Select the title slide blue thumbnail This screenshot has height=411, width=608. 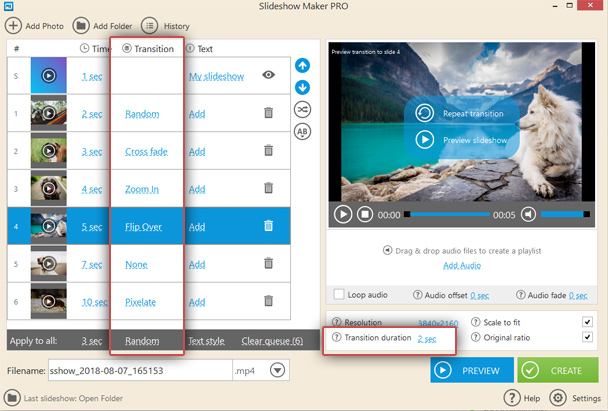pyautogui.click(x=48, y=75)
